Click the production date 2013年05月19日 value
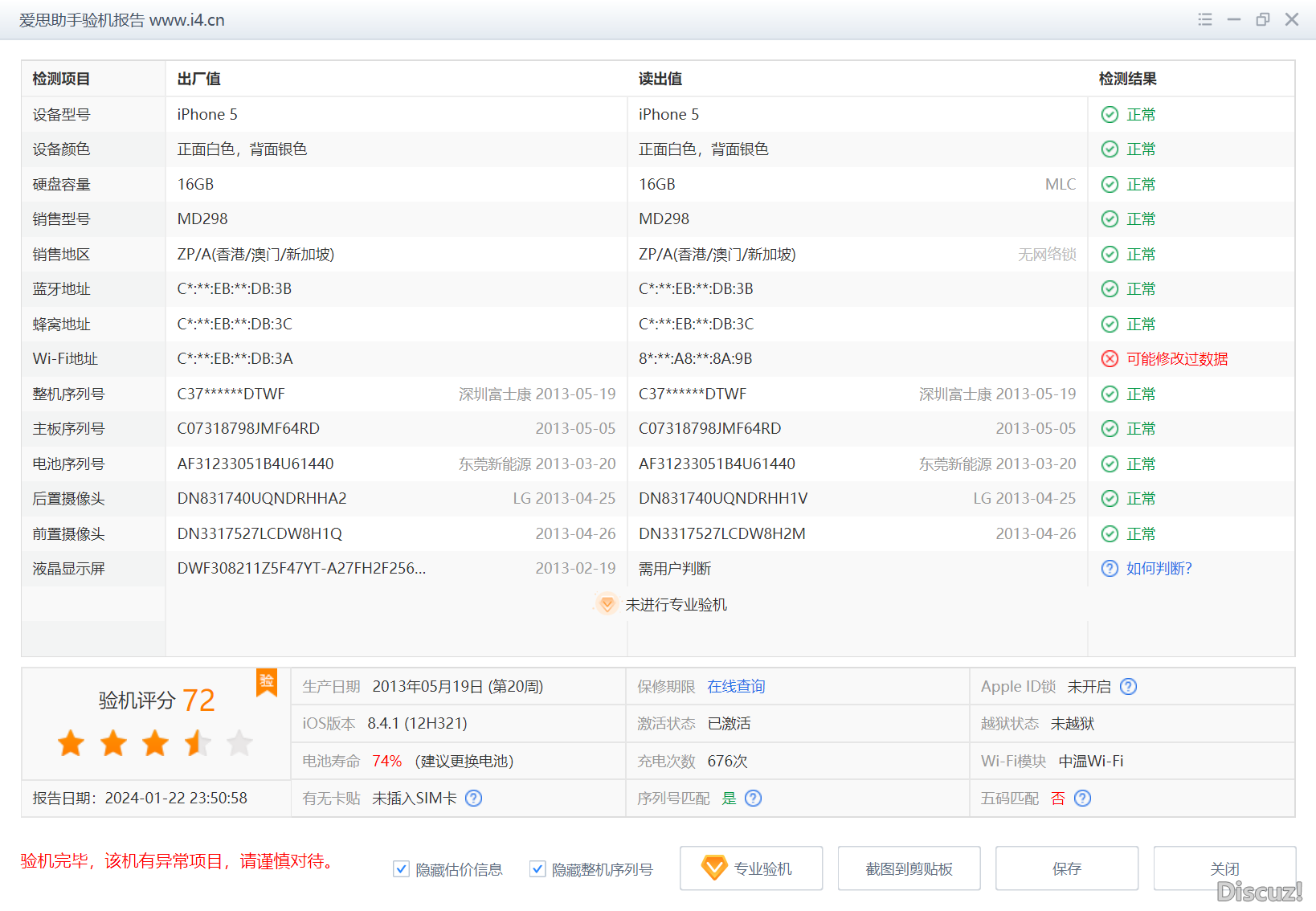The image size is (1316, 911). tap(458, 687)
